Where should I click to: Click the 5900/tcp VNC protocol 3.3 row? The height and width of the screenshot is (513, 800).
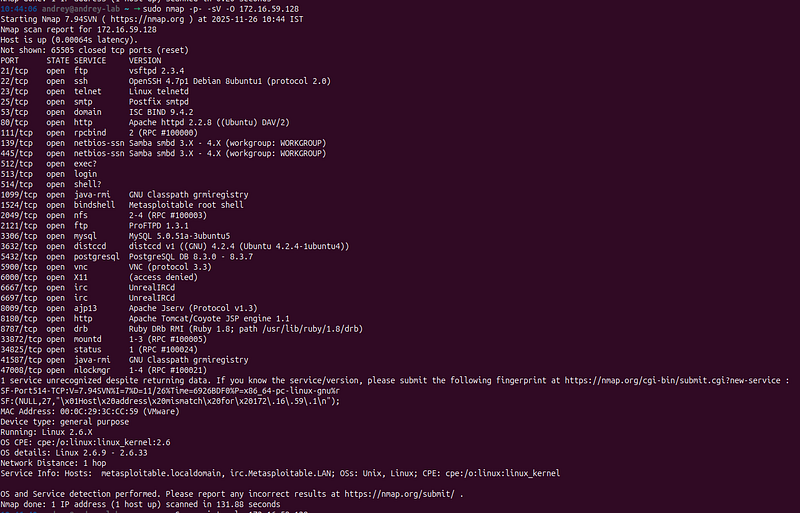pos(106,267)
